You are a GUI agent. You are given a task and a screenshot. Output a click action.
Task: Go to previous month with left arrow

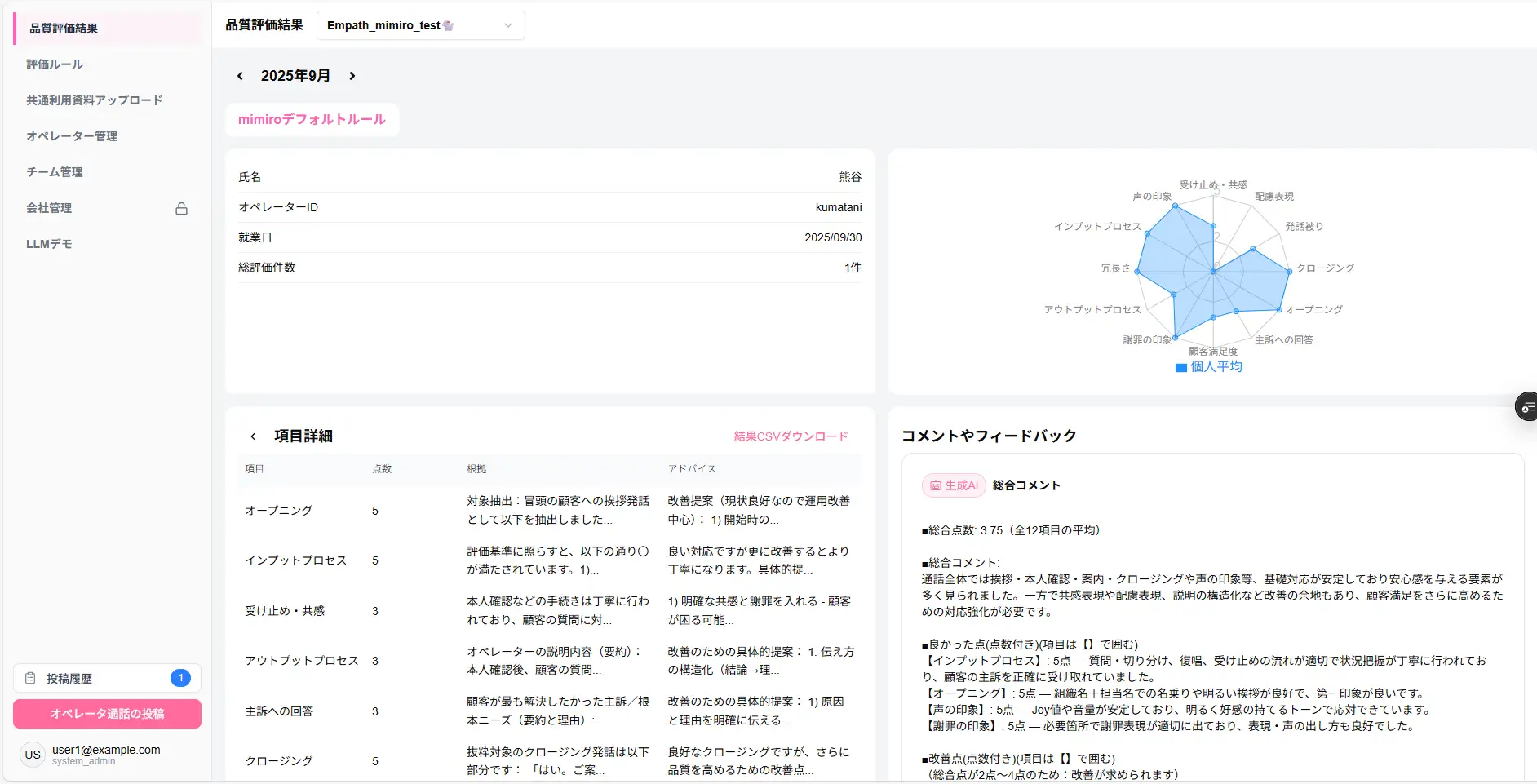tap(240, 76)
